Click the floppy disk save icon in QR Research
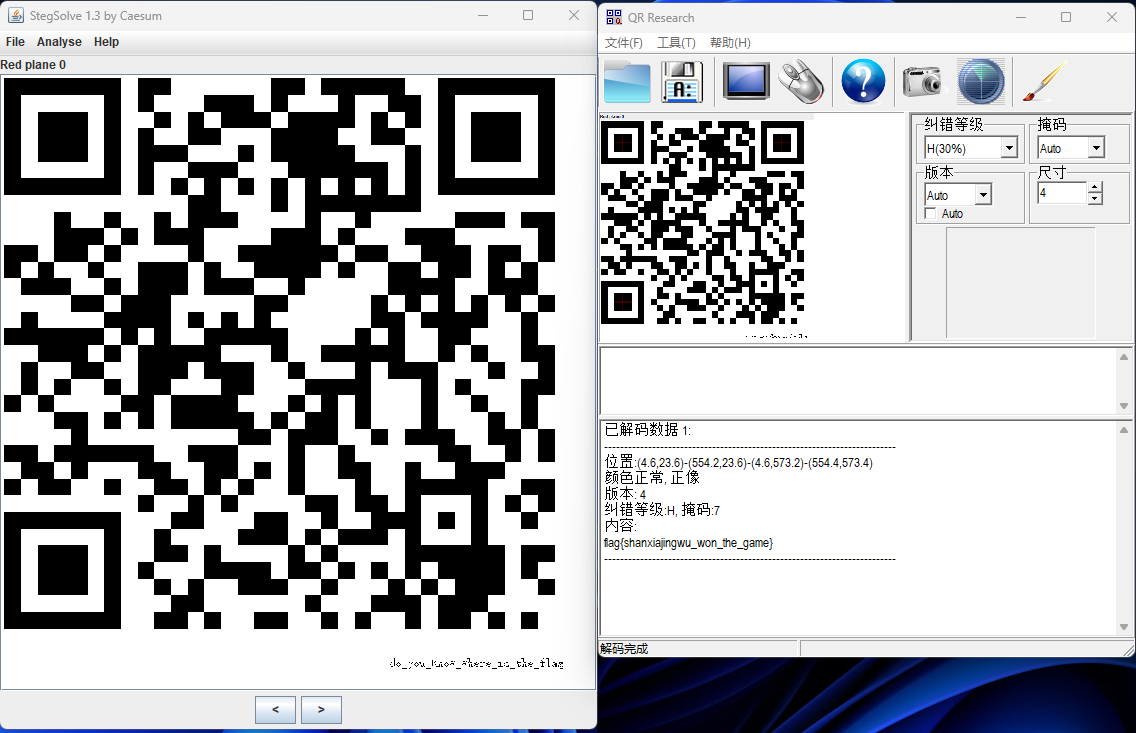This screenshot has height=733, width=1136. tap(682, 82)
